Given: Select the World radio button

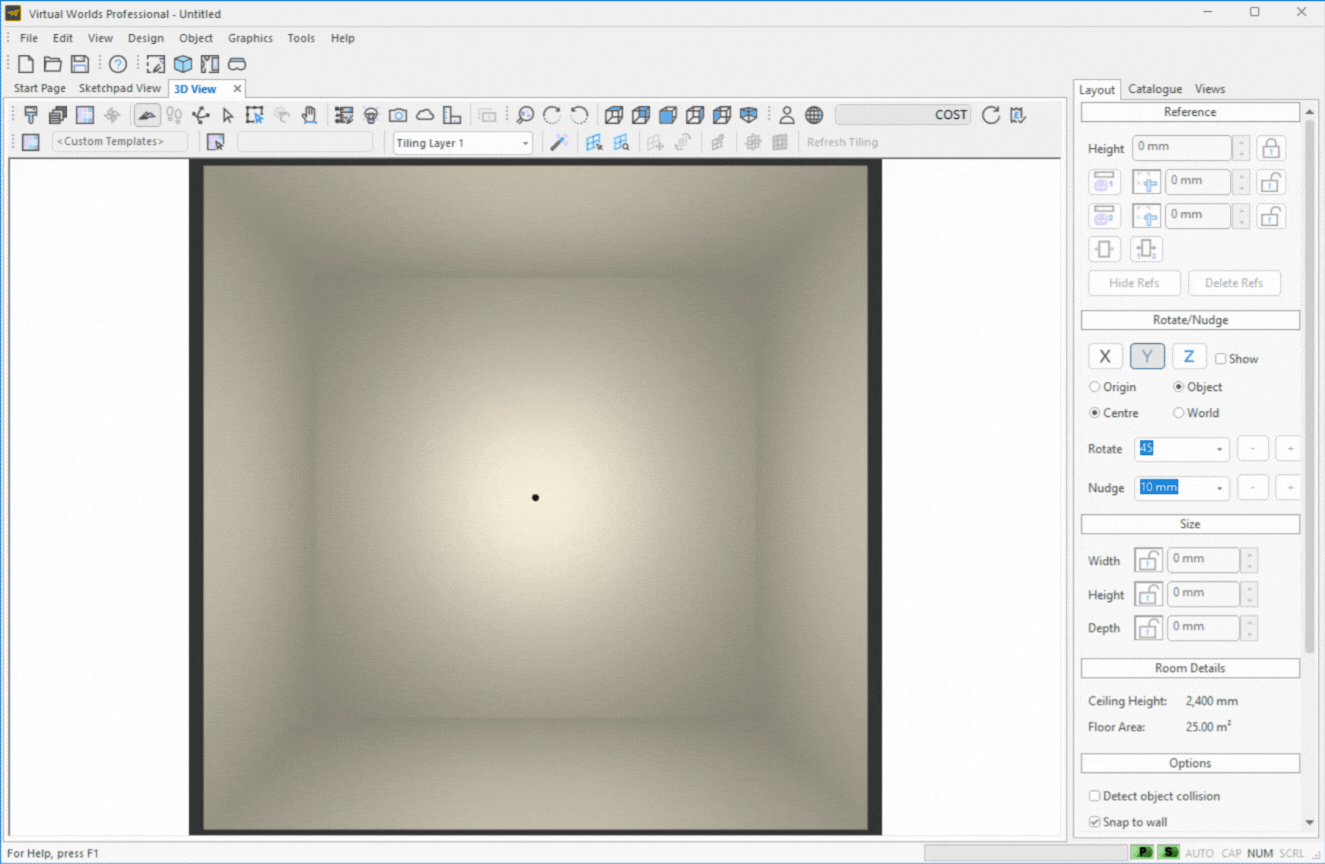Looking at the screenshot, I should click(1178, 412).
